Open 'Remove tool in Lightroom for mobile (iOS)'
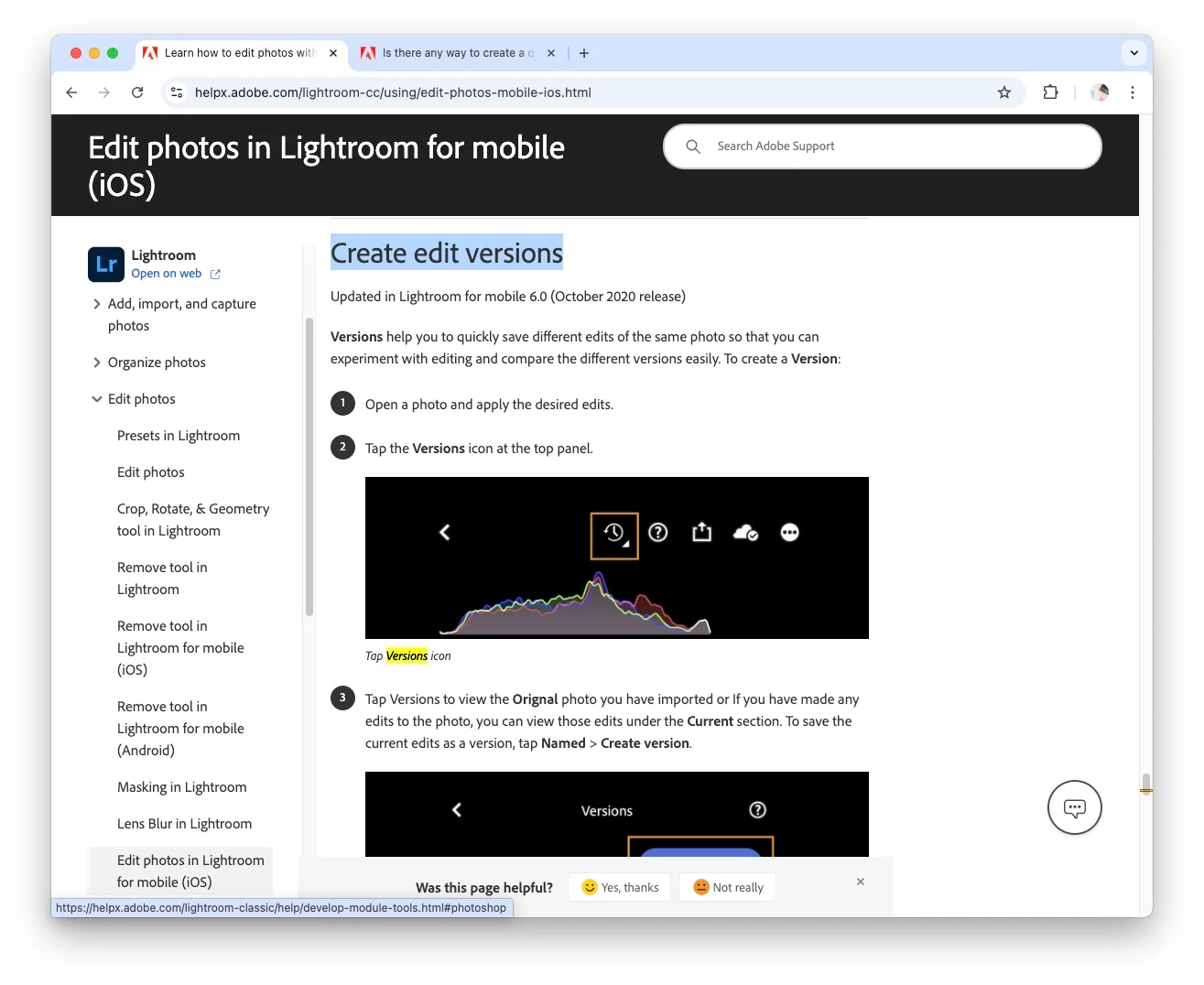1204x985 pixels. click(180, 648)
